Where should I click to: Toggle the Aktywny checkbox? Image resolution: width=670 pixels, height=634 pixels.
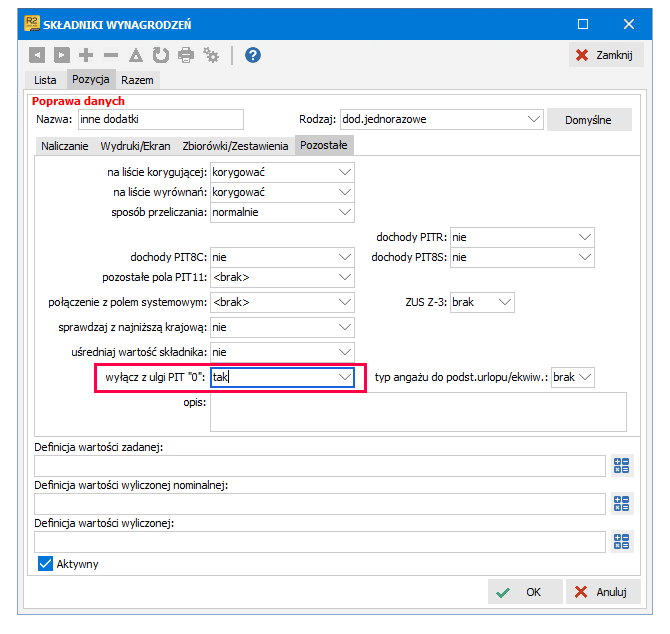coord(45,564)
